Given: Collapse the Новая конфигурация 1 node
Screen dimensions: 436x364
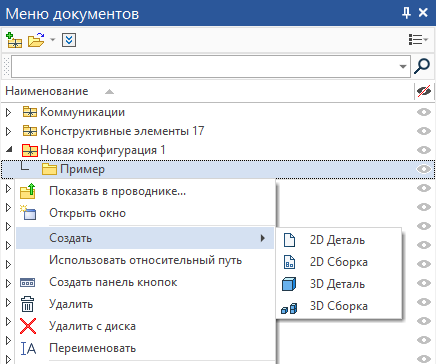Looking at the screenshot, I should [9, 150].
